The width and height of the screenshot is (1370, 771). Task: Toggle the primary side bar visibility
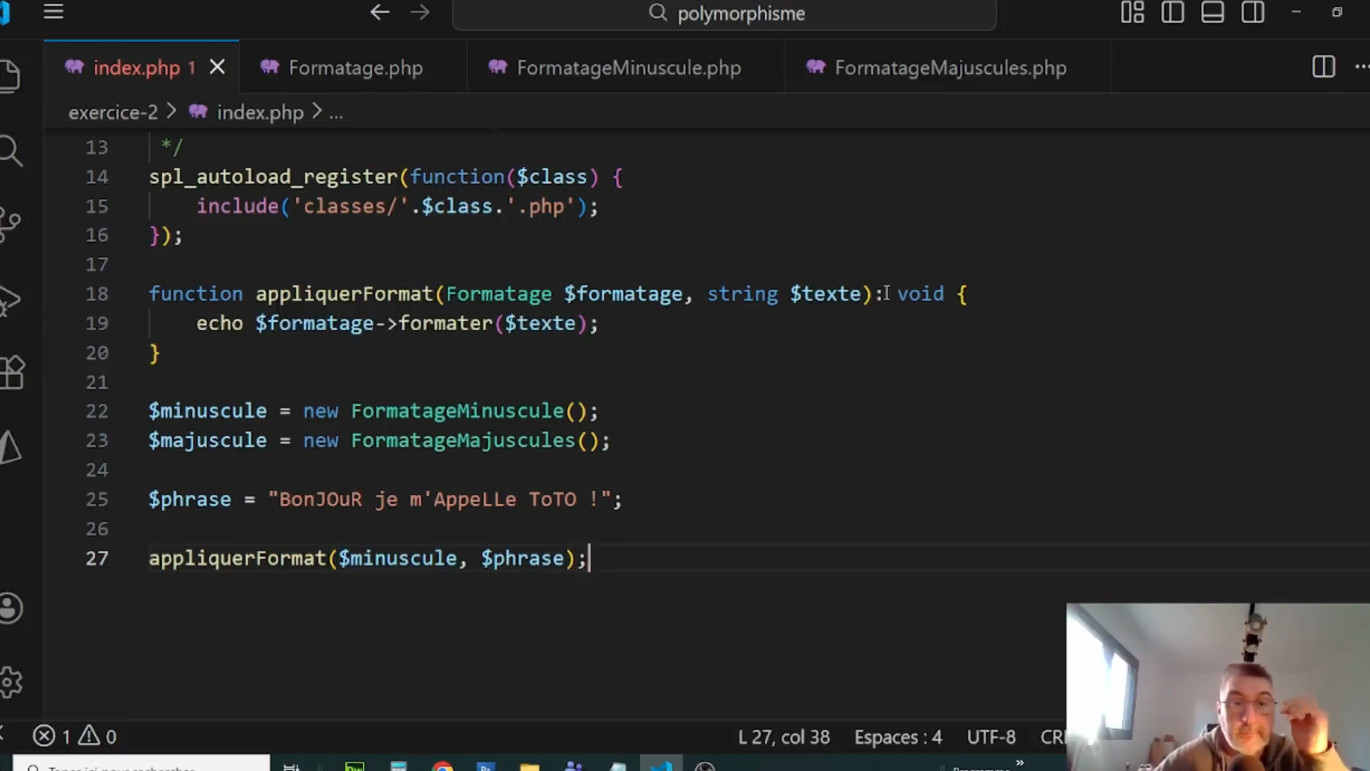1172,12
